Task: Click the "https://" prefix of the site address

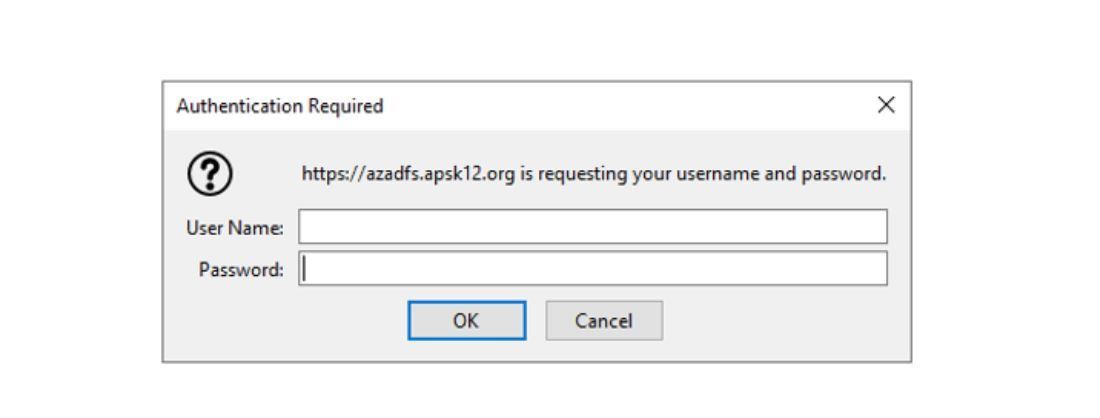Action: click(333, 174)
